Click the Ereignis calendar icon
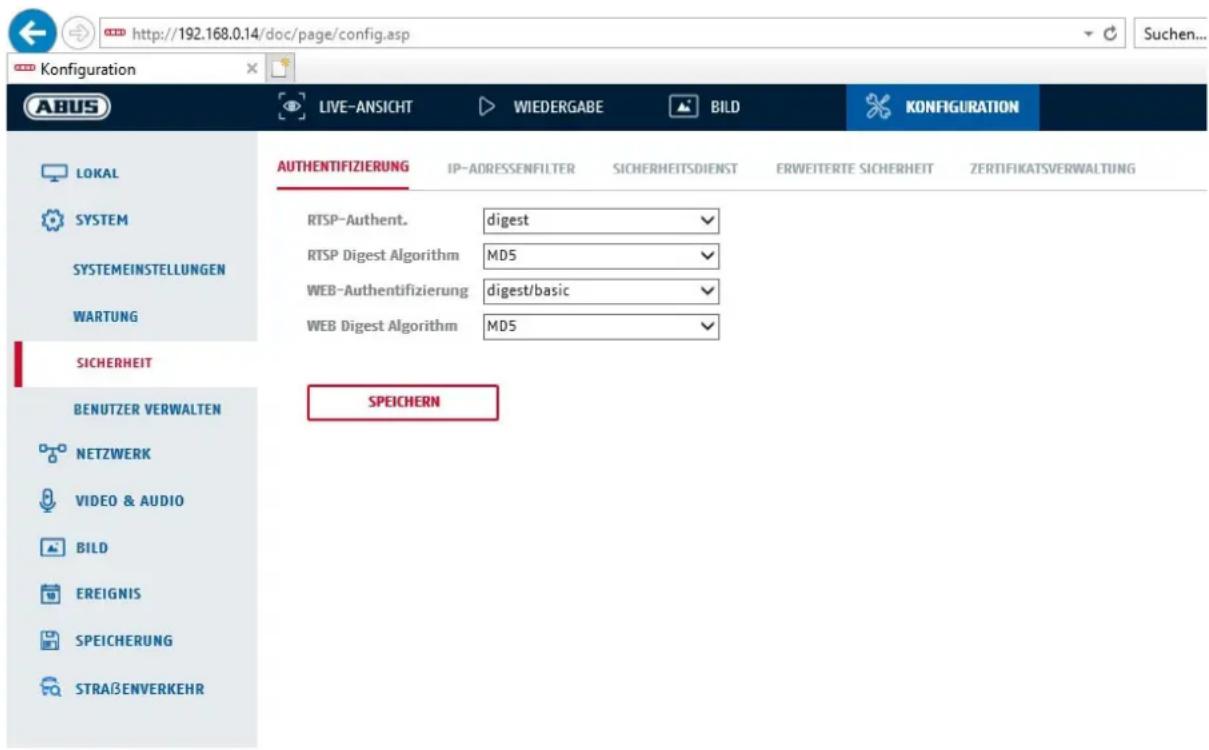 [50, 594]
